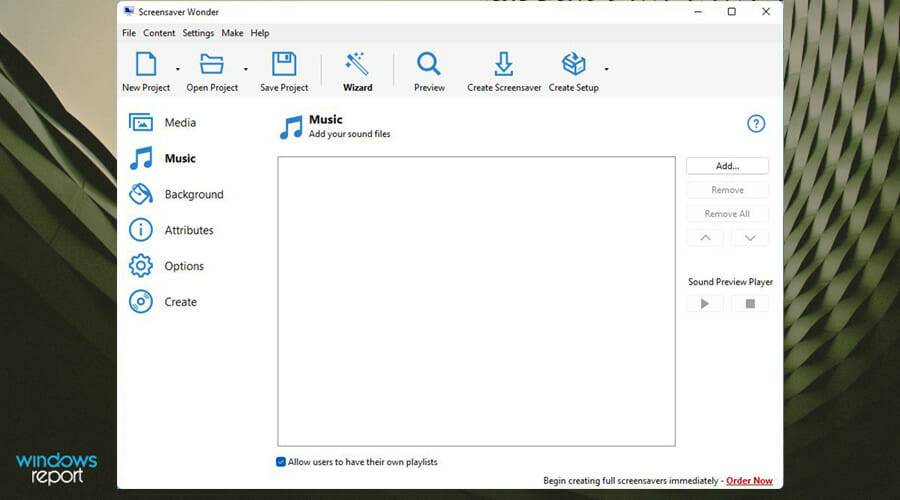Switch to the Background section in sidebar
900x500 pixels.
(x=193, y=195)
